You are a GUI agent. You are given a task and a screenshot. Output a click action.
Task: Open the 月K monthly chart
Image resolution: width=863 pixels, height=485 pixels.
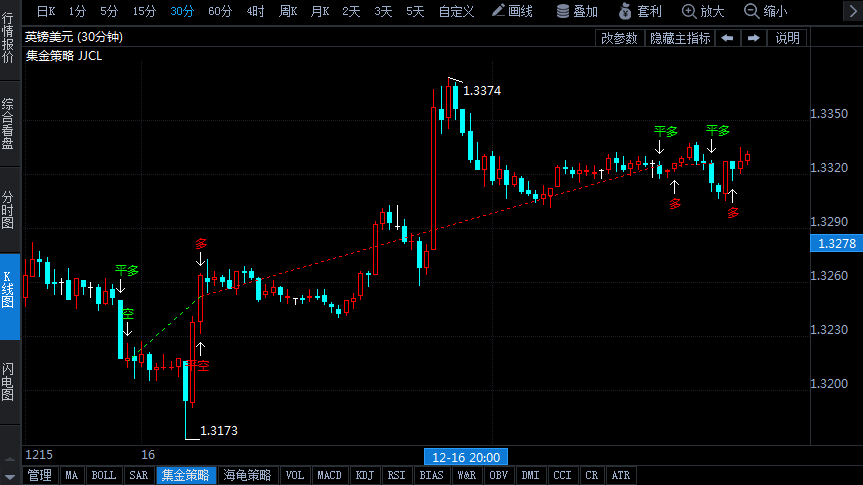coord(320,11)
